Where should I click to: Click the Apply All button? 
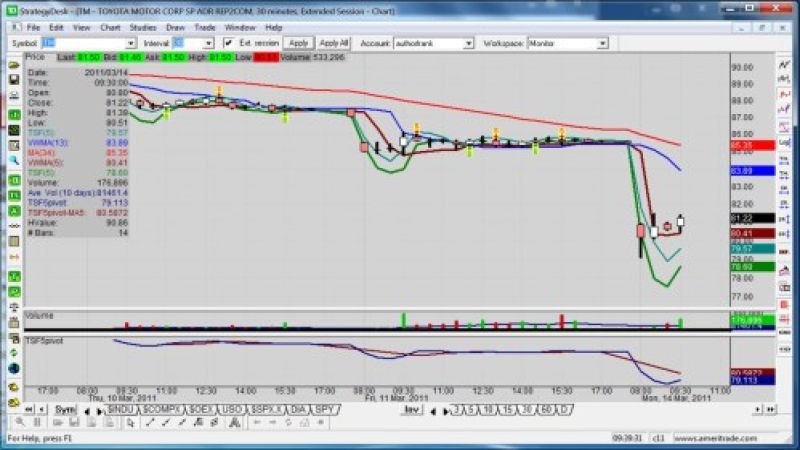[333, 44]
